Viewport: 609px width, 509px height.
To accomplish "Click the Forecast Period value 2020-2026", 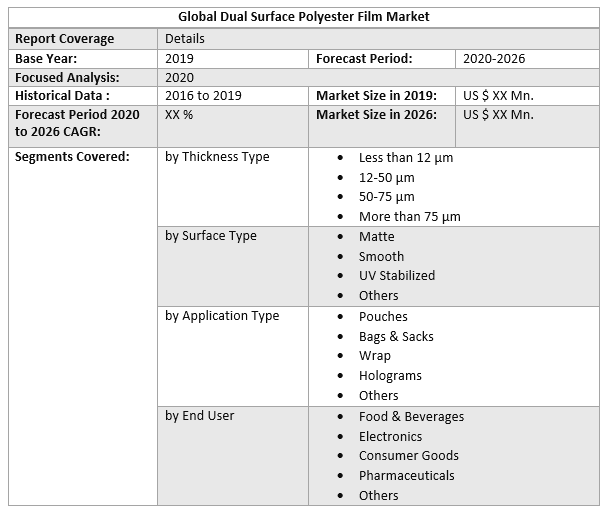I will coord(494,58).
